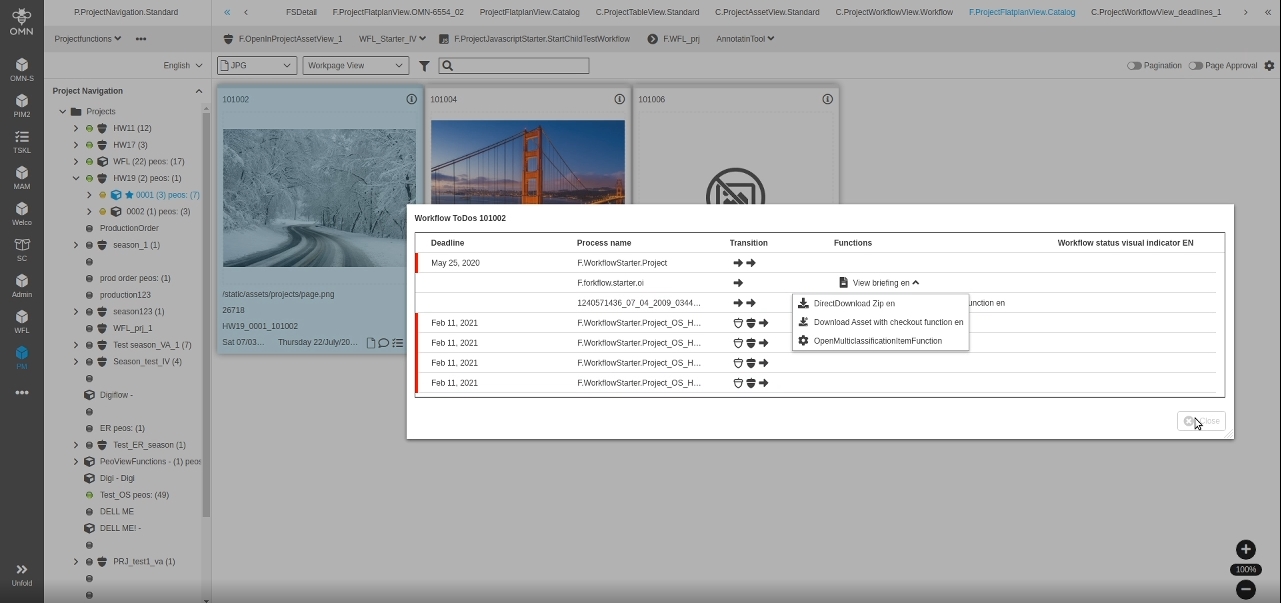The image size is (1281, 603).
Task: Click the zoom out minus button
Action: [x=1245, y=589]
